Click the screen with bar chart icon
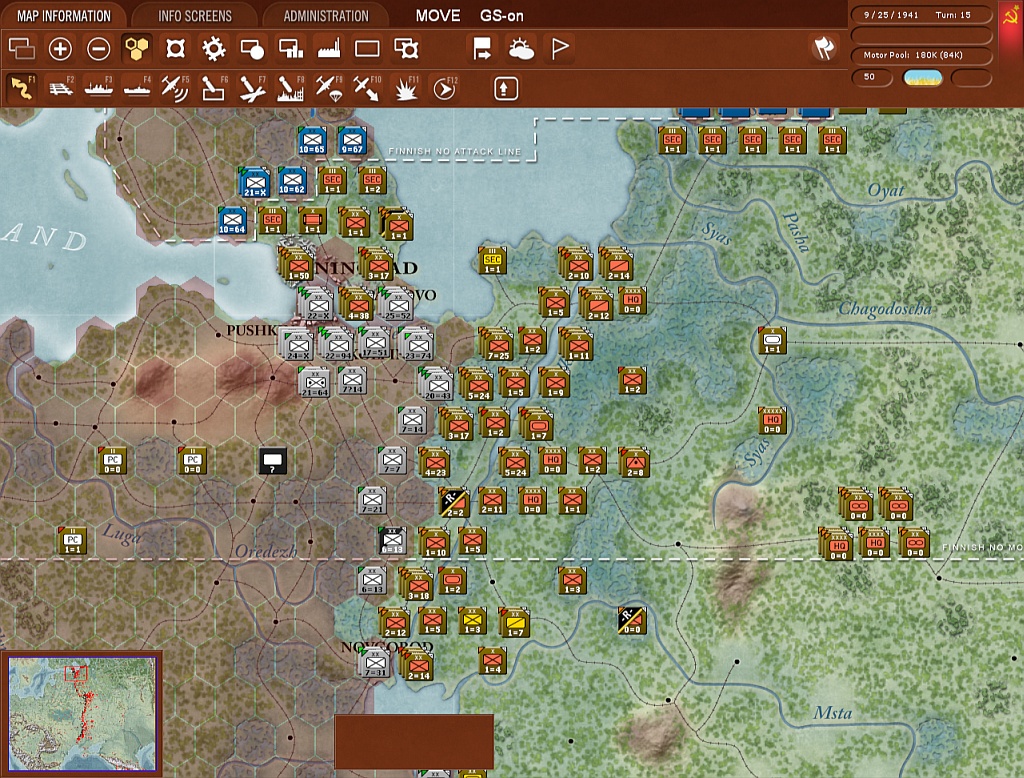Image resolution: width=1024 pixels, height=778 pixels. 291,48
